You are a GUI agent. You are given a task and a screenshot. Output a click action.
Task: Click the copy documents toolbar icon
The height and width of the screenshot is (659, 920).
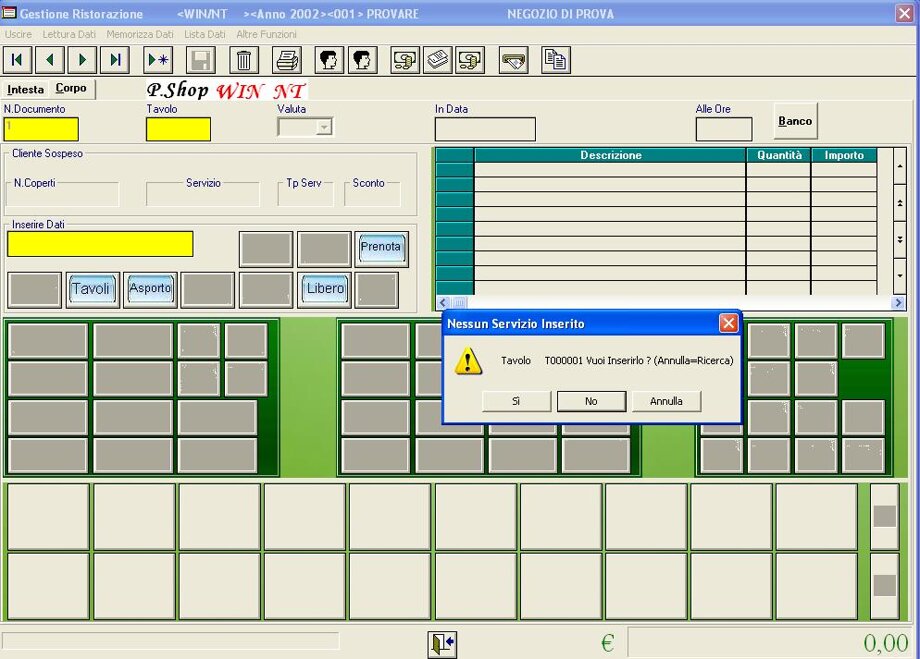(x=556, y=60)
